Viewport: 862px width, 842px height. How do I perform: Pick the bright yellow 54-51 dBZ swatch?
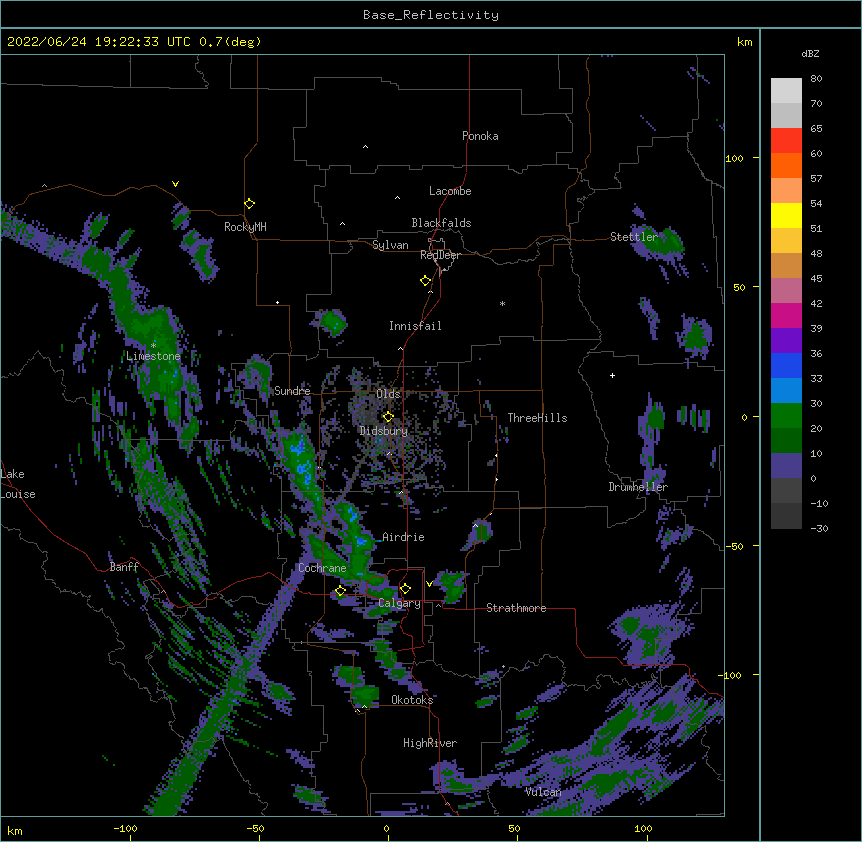point(786,215)
